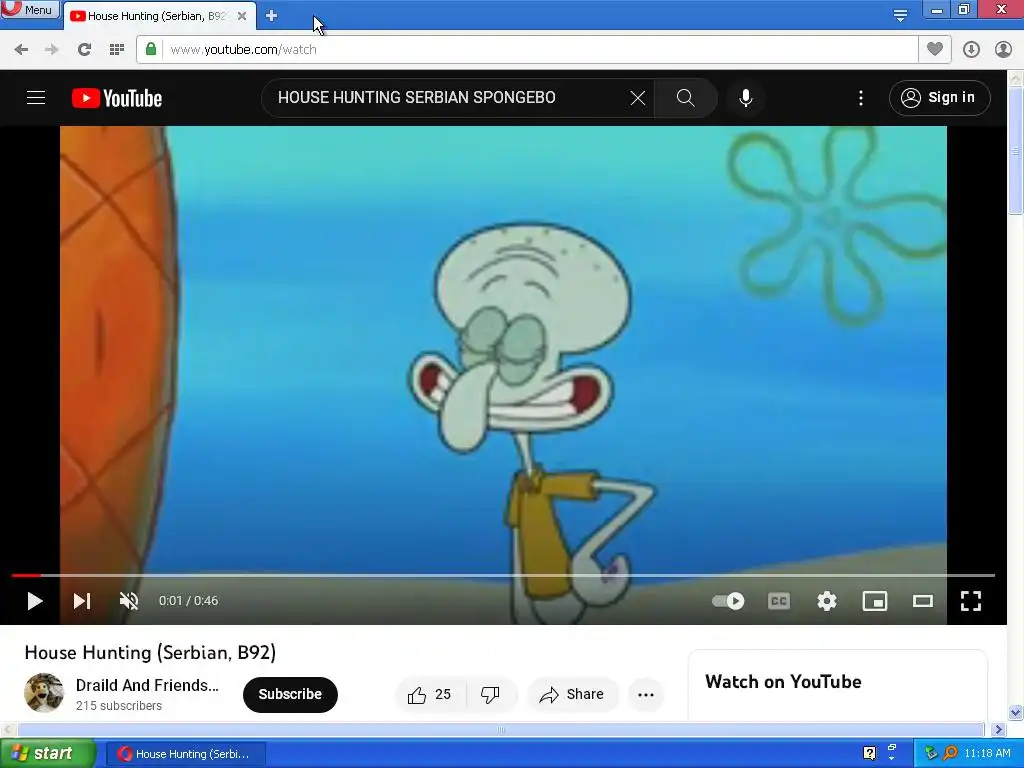Clear the search query with X
This screenshot has width=1024, height=768.
point(638,98)
